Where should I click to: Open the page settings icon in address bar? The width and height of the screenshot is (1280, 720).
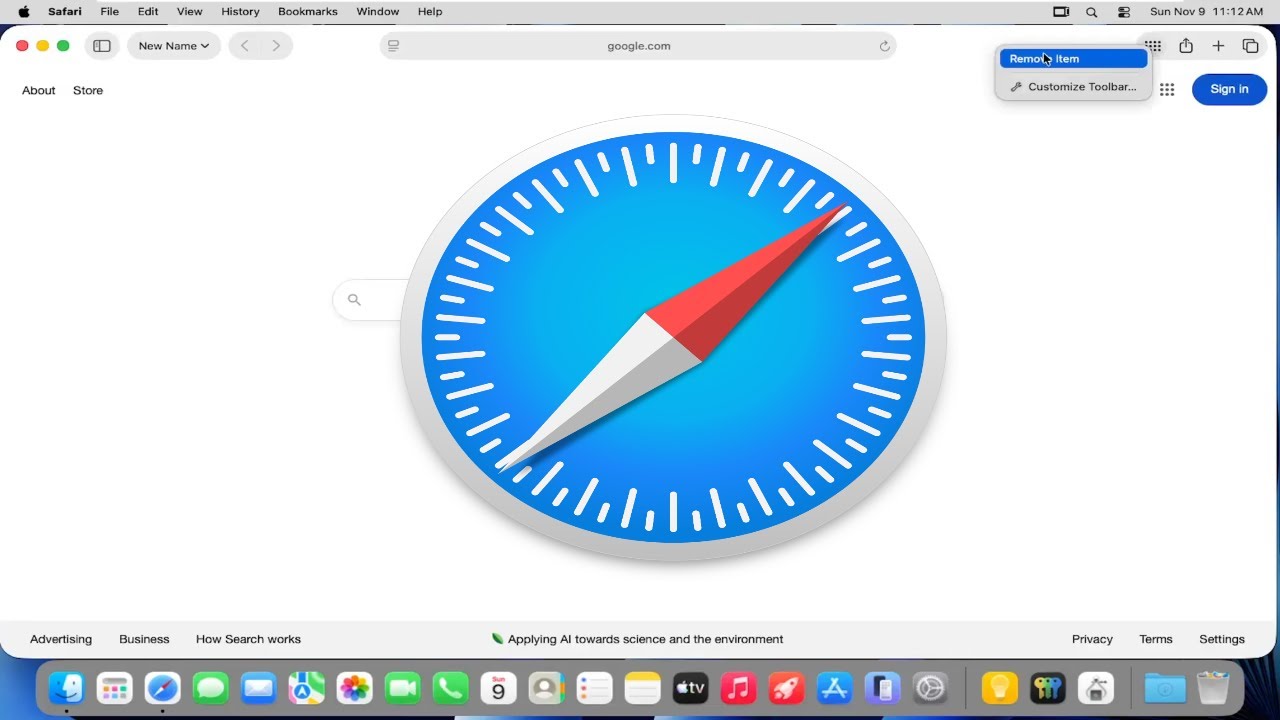[393, 46]
